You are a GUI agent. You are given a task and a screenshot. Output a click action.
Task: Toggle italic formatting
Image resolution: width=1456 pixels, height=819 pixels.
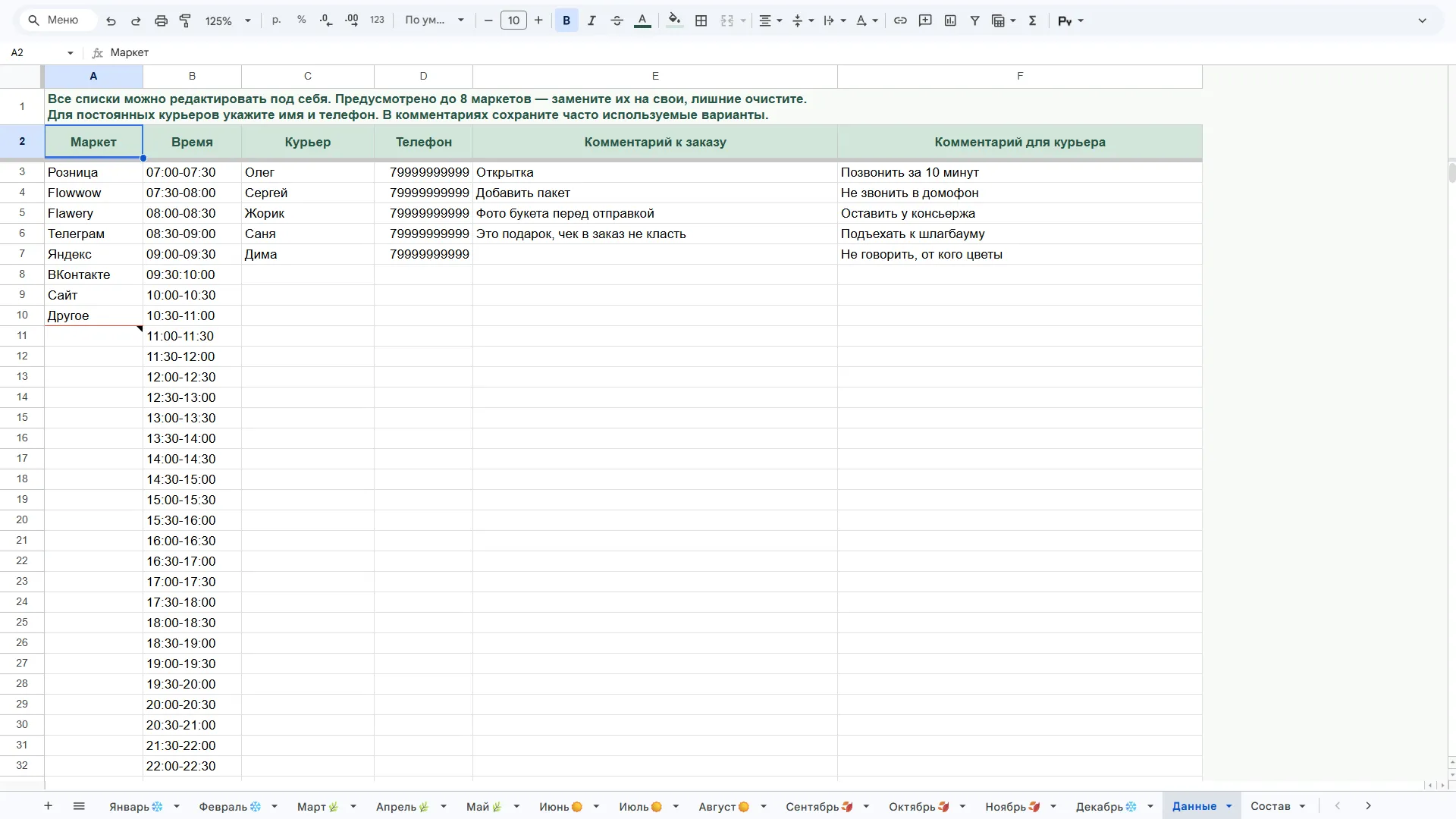591,20
